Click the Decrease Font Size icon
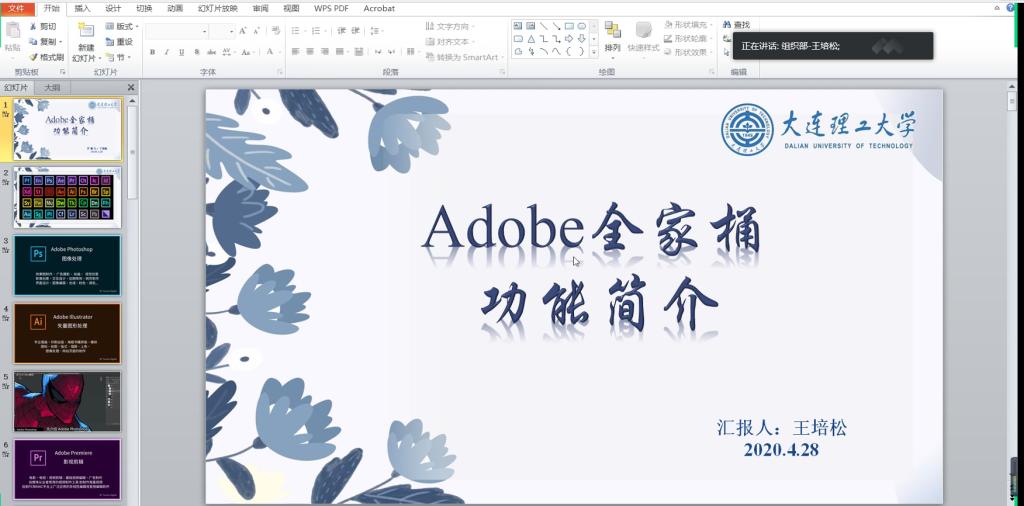The width and height of the screenshot is (1024, 506). [x=257, y=31]
